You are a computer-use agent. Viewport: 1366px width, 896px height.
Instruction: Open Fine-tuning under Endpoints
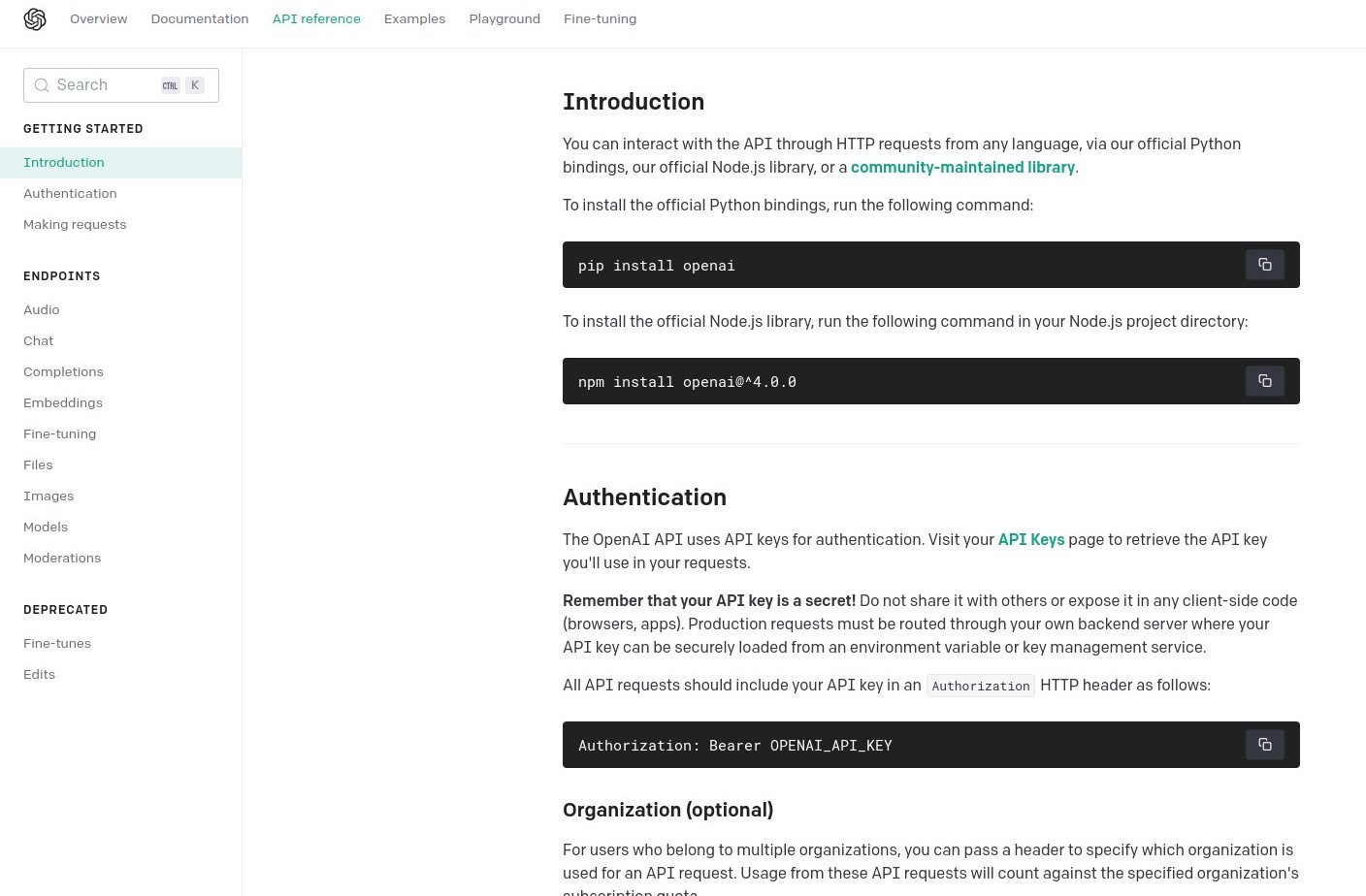(x=60, y=434)
